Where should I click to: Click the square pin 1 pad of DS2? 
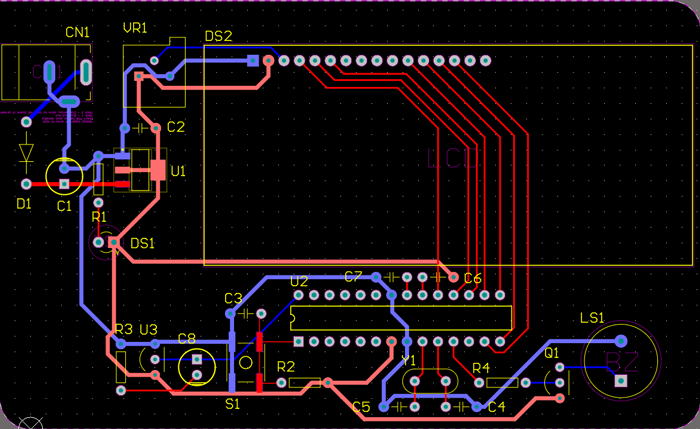pos(253,61)
